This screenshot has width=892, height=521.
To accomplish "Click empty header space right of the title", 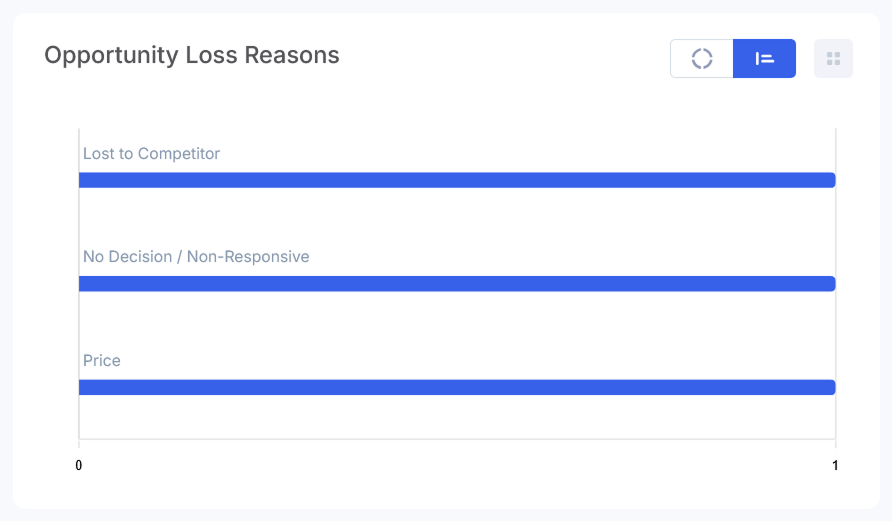I will 500,56.
